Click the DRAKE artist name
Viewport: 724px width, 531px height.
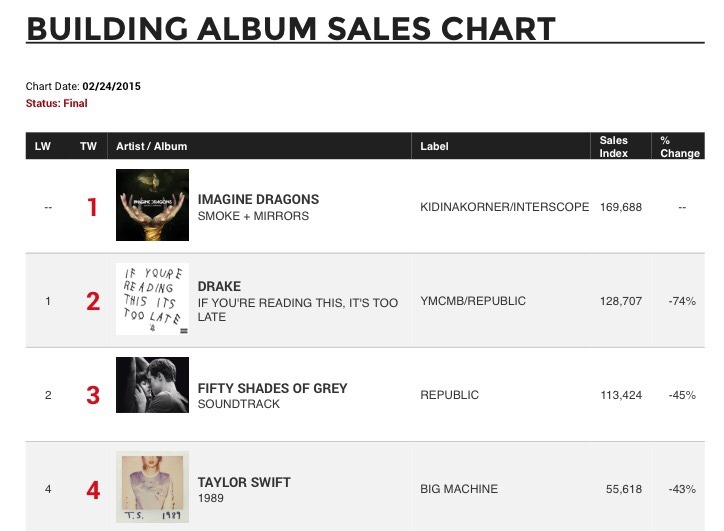click(x=219, y=286)
